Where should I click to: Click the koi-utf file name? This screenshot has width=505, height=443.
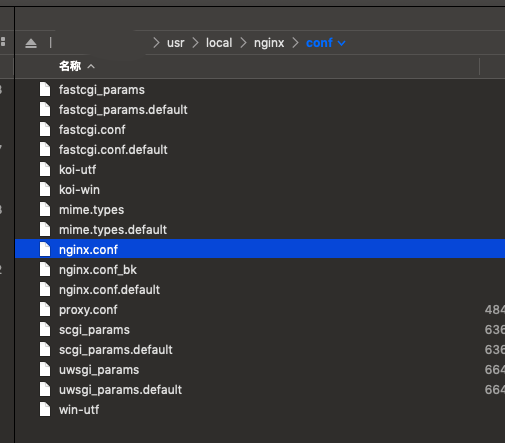pos(77,170)
